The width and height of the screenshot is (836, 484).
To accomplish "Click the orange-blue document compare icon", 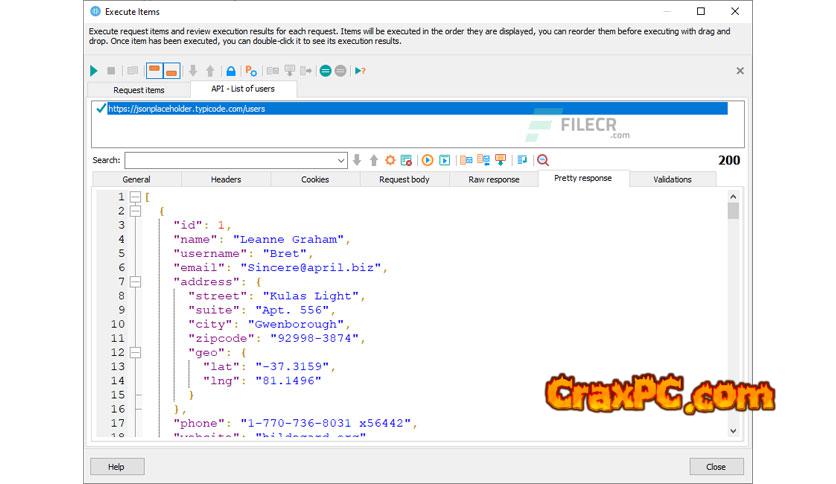I will tap(467, 160).
